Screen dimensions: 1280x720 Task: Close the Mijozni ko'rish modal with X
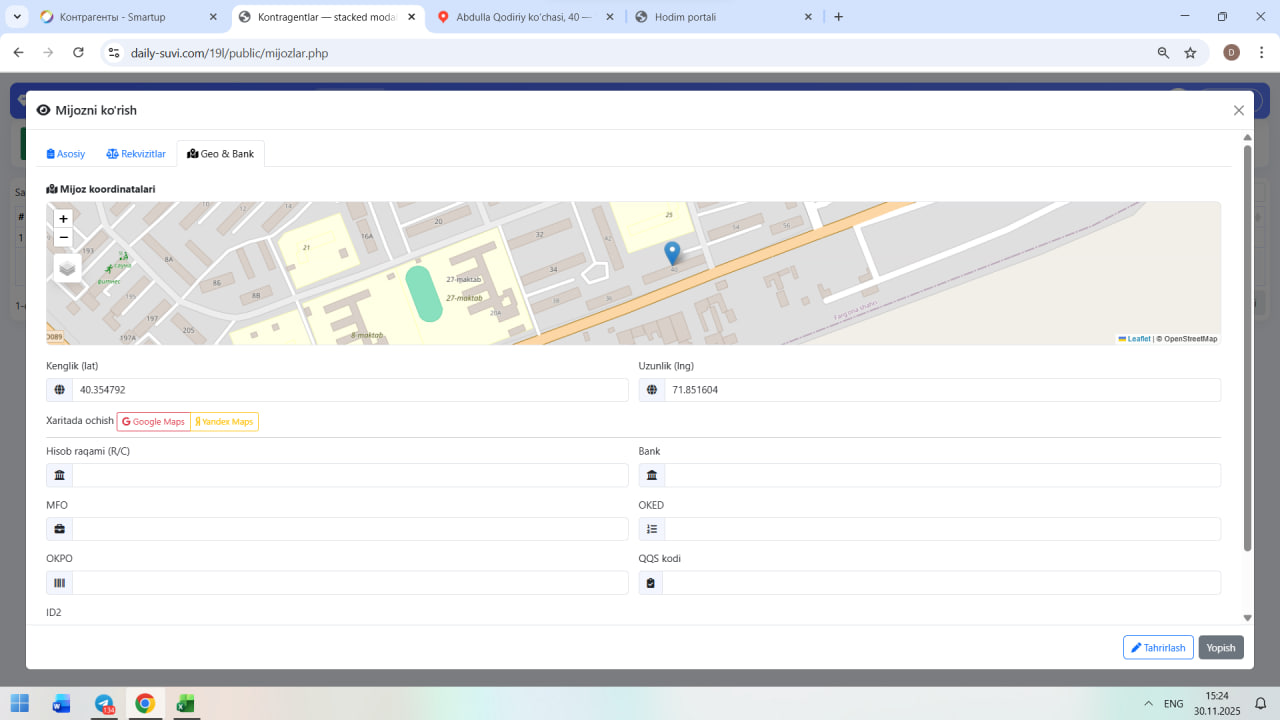pyautogui.click(x=1239, y=111)
